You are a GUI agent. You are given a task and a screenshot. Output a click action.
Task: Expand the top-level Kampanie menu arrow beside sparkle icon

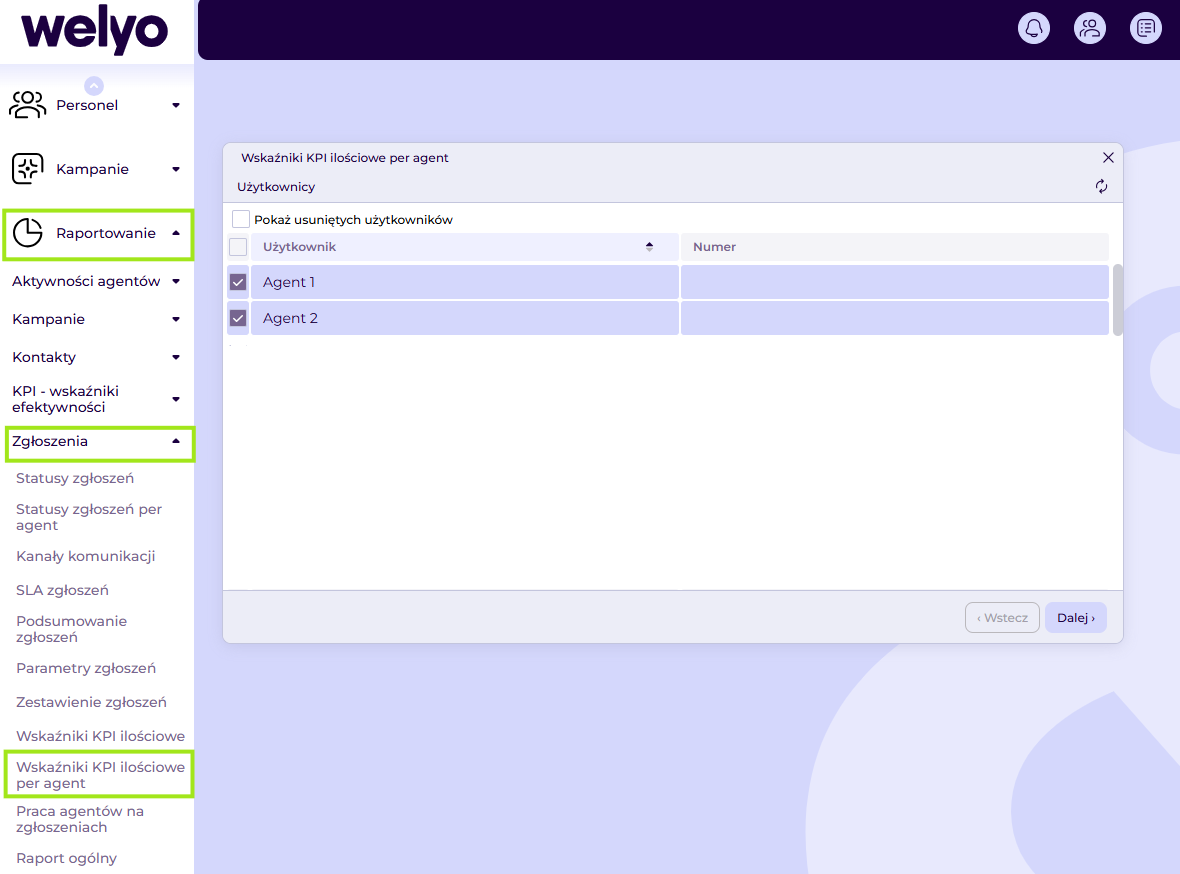point(175,169)
